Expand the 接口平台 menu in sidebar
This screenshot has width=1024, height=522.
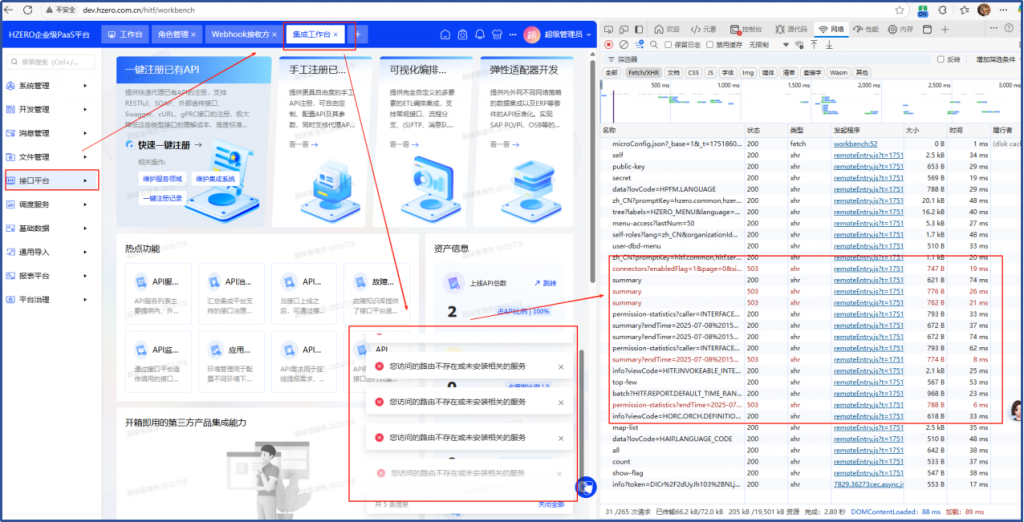[50, 180]
